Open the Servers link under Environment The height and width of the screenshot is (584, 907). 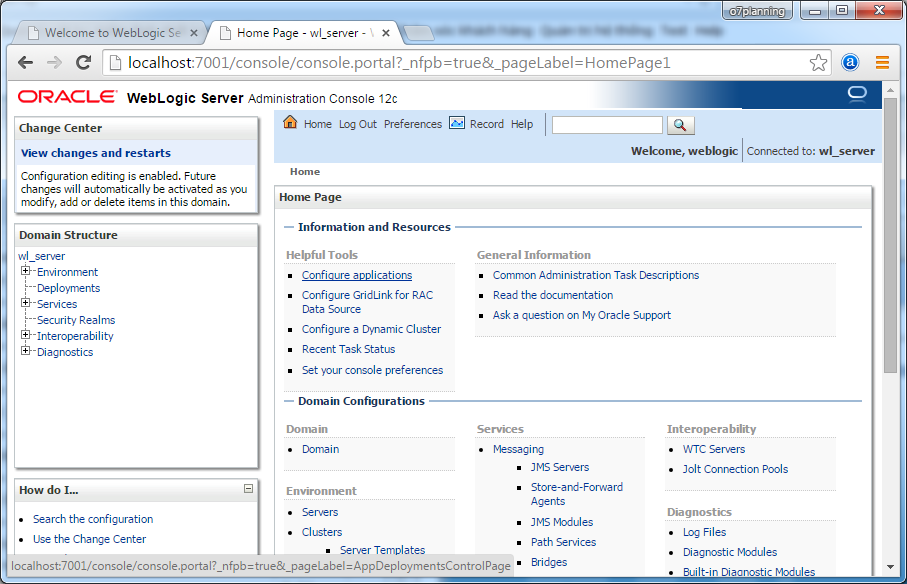[x=320, y=512]
